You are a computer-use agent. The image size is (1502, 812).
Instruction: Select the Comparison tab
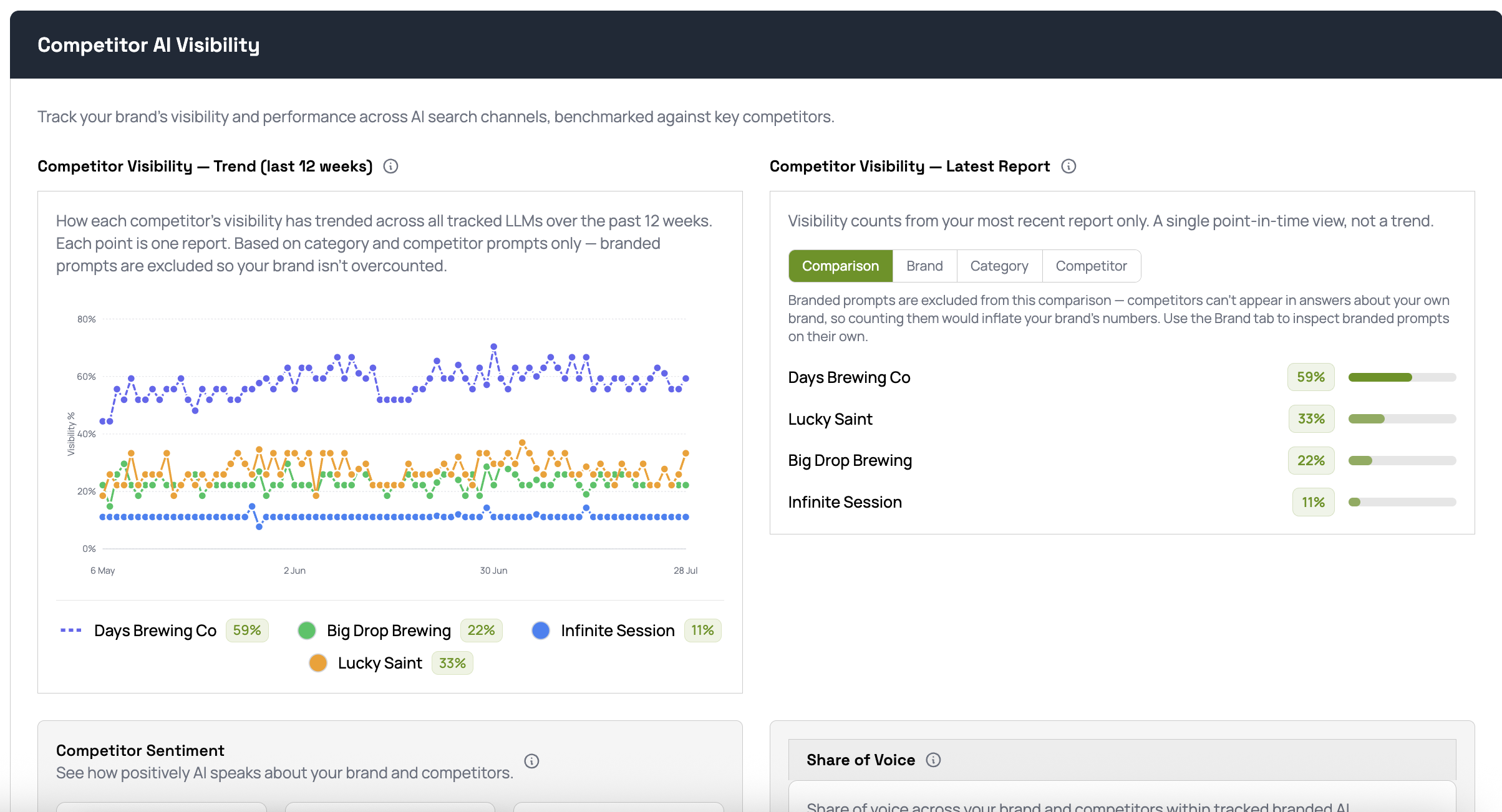840,266
